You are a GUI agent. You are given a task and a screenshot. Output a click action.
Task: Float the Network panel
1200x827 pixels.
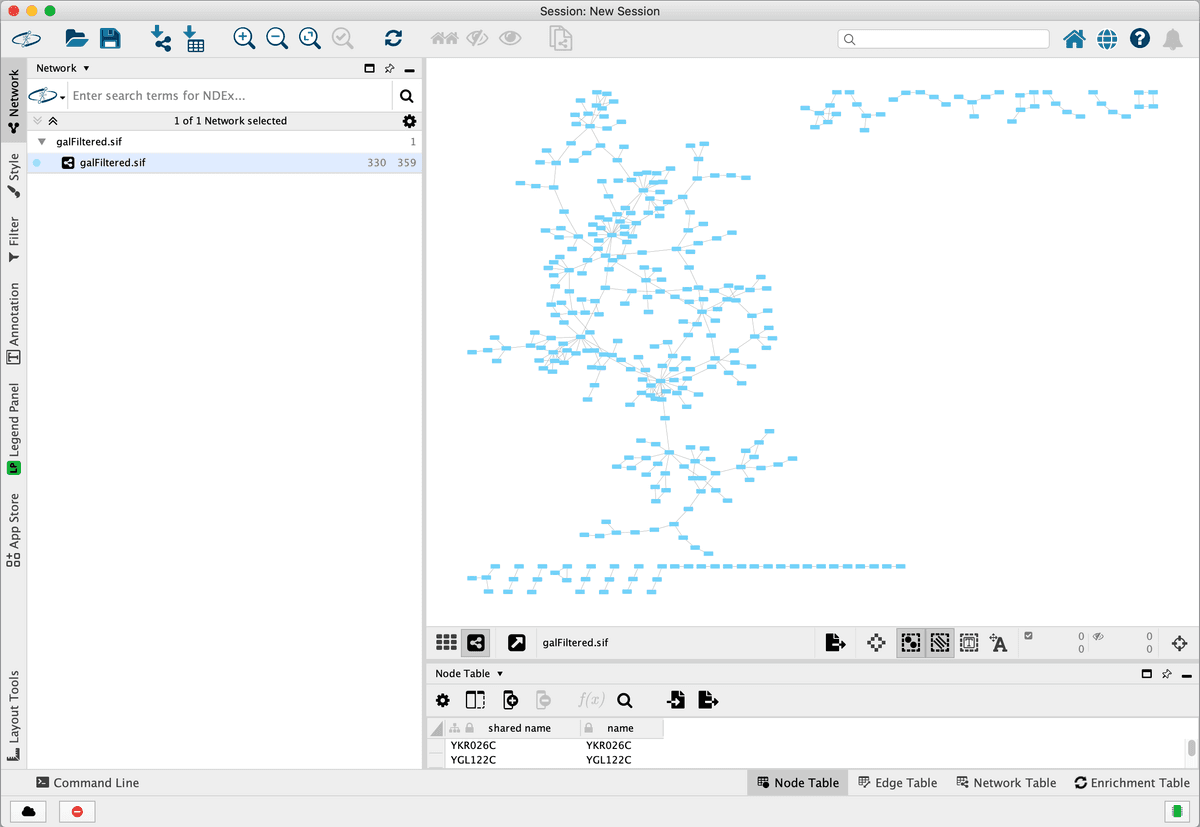pos(369,68)
